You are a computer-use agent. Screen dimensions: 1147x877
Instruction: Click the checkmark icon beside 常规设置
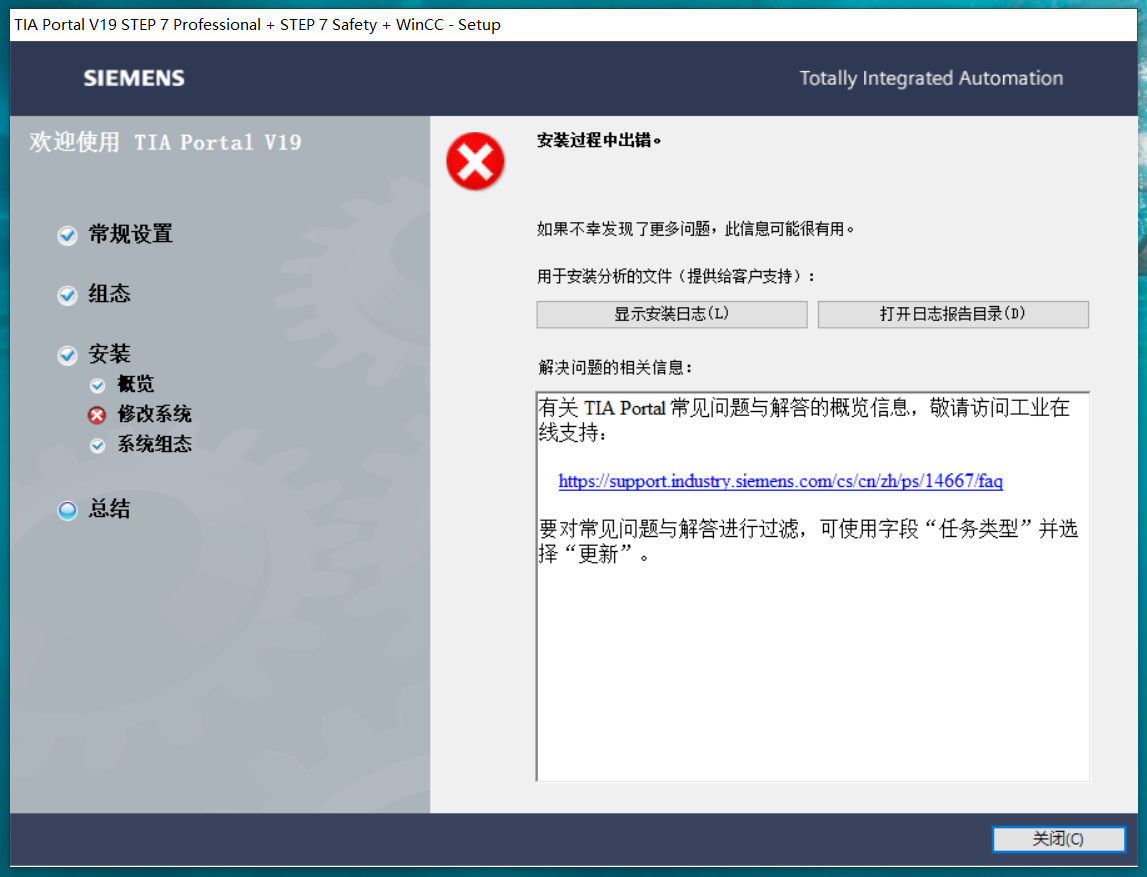[x=67, y=236]
